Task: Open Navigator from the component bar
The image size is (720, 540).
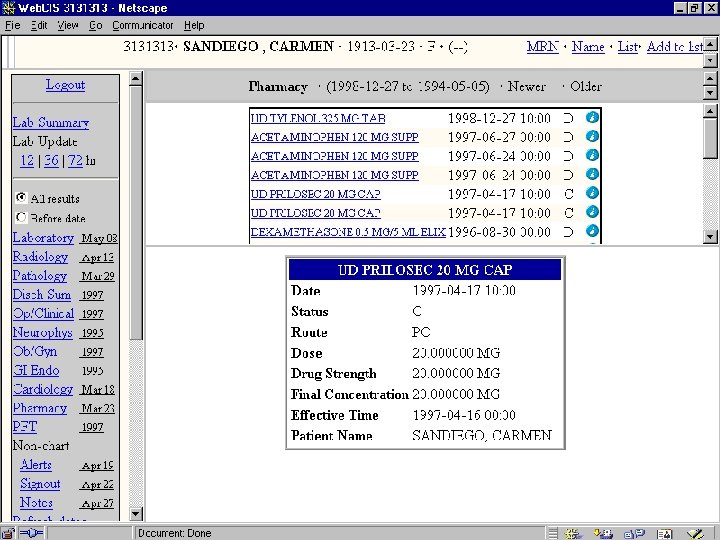Action: (x=574, y=534)
